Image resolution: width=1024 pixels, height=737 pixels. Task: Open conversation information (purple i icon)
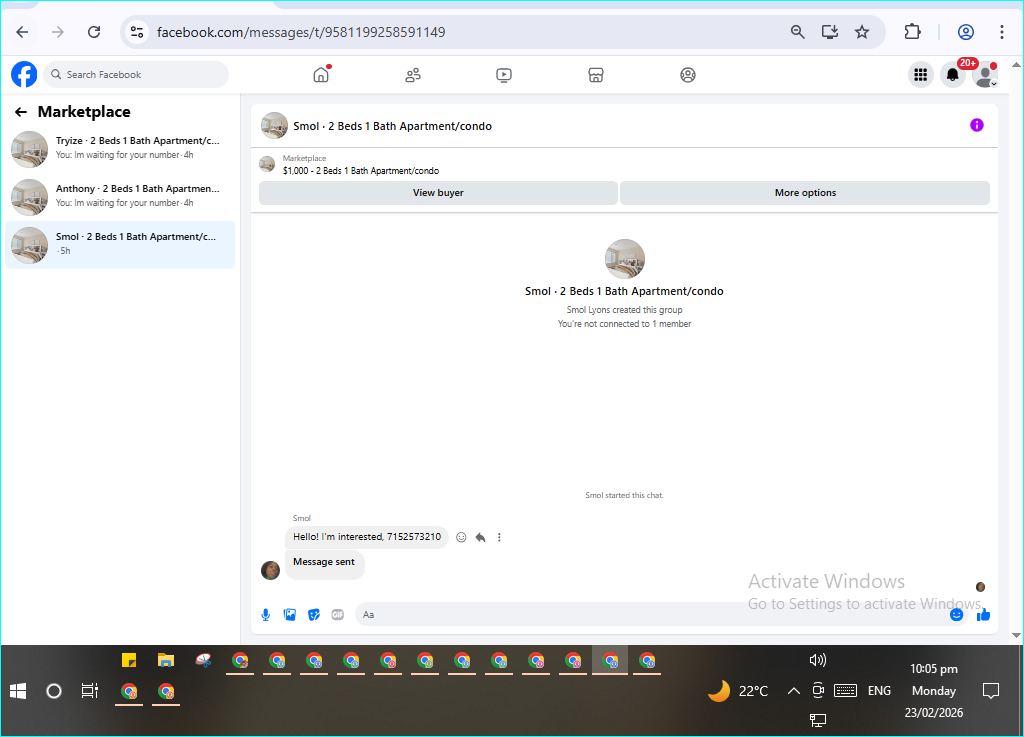[x=976, y=125]
